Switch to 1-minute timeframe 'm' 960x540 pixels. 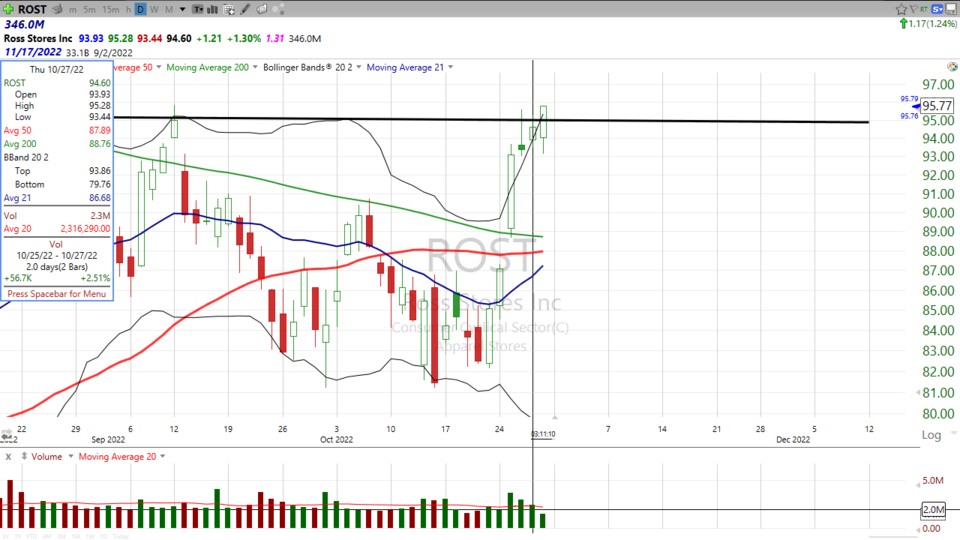[x=73, y=10]
